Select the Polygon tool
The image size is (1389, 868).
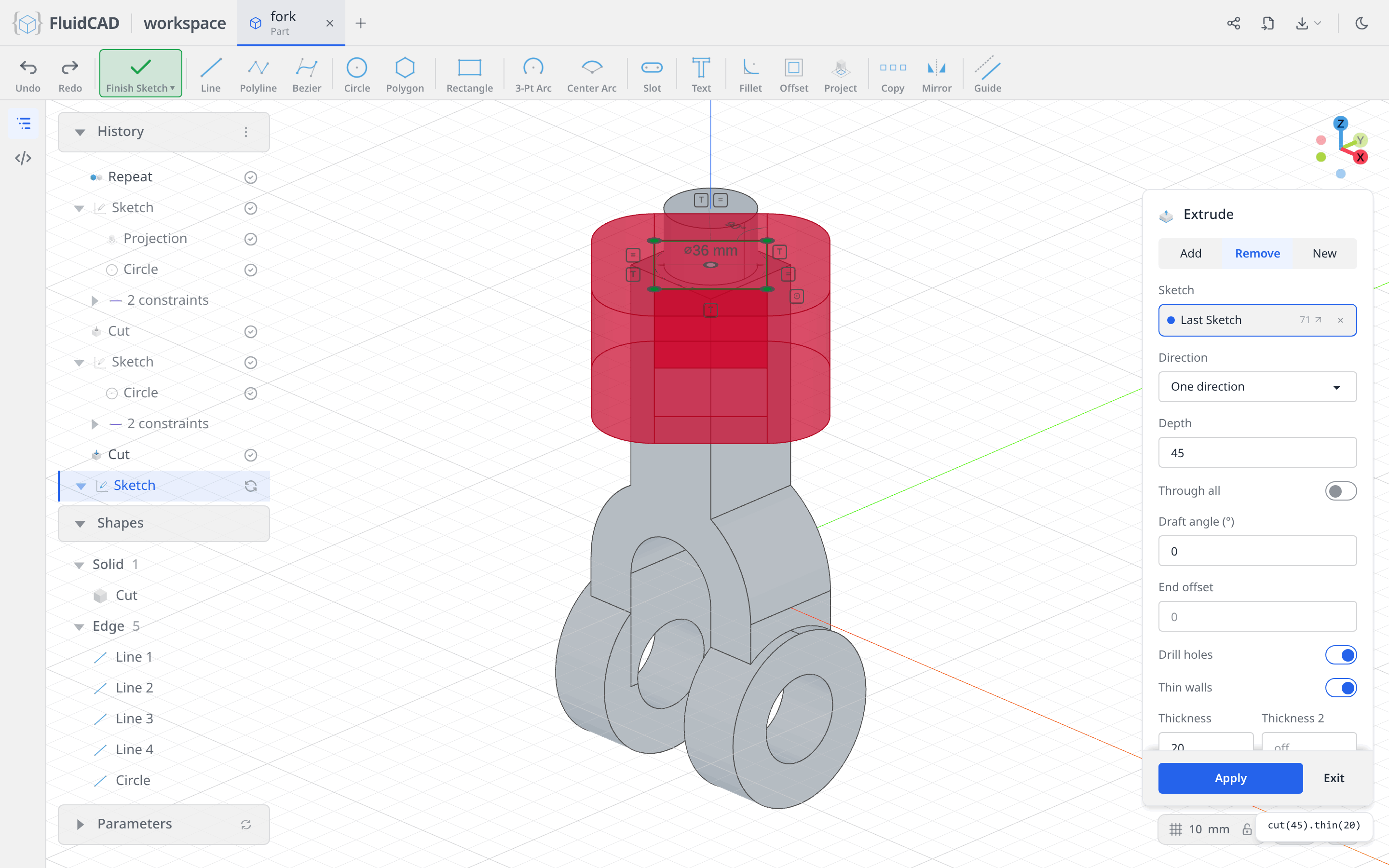coord(405,75)
